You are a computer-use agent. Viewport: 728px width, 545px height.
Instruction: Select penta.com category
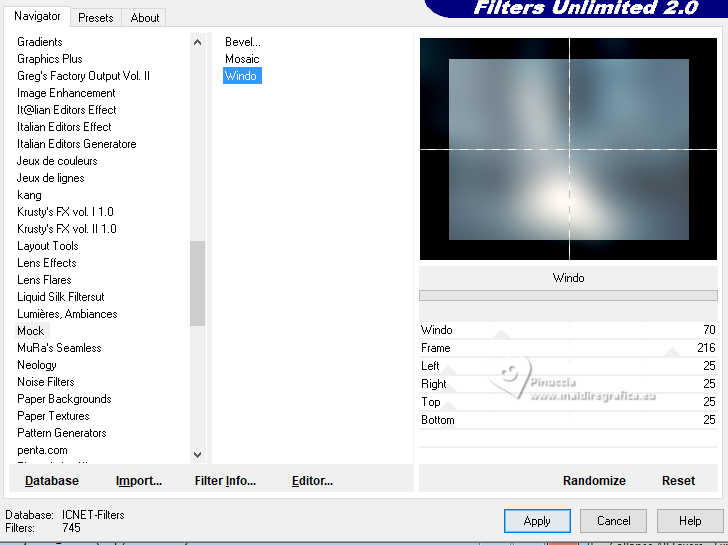(42, 450)
